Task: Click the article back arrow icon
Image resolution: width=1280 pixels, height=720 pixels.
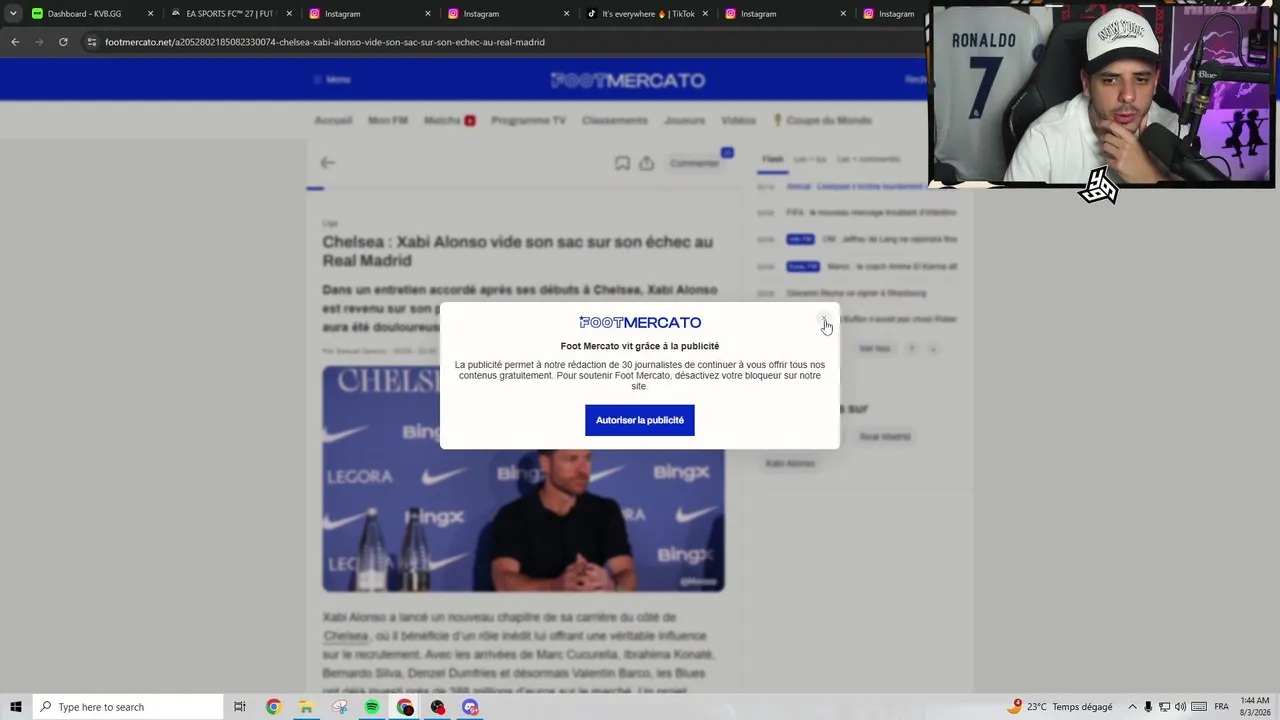Action: tap(327, 162)
